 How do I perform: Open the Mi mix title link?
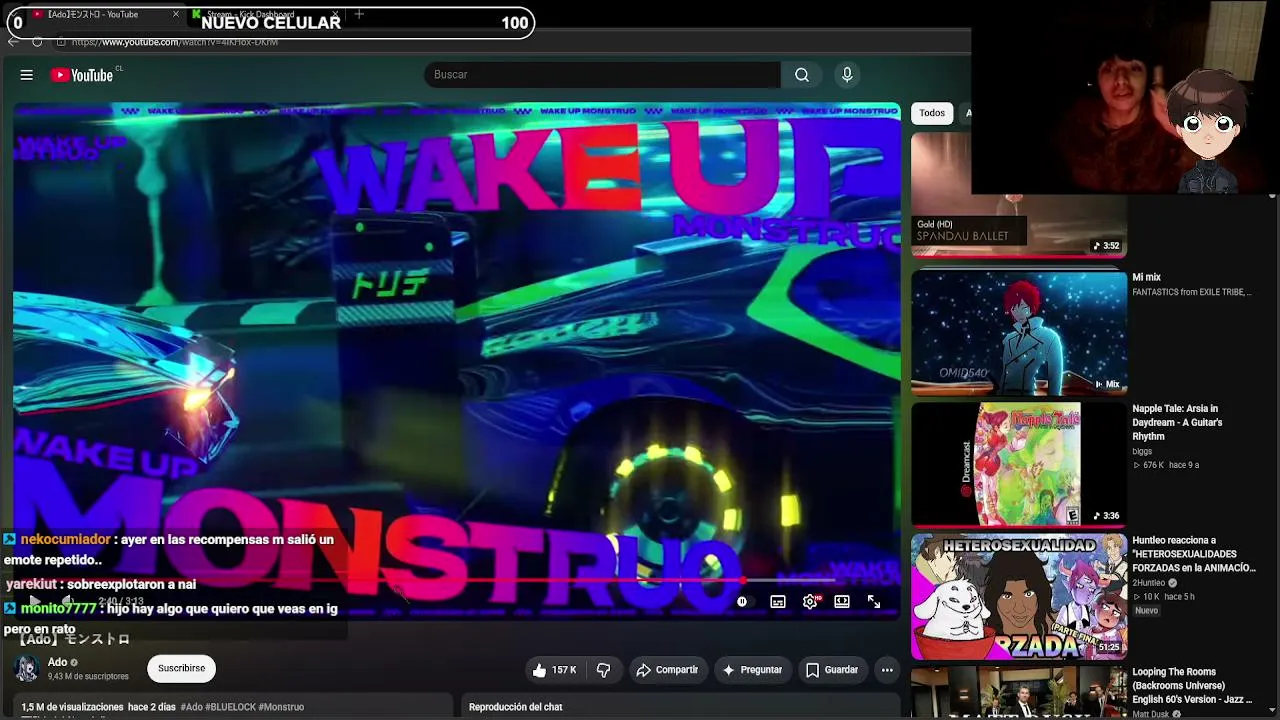click(1146, 277)
